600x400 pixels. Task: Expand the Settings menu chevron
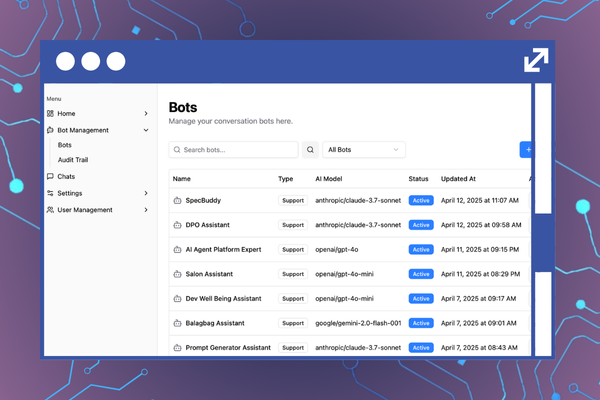[146, 193]
